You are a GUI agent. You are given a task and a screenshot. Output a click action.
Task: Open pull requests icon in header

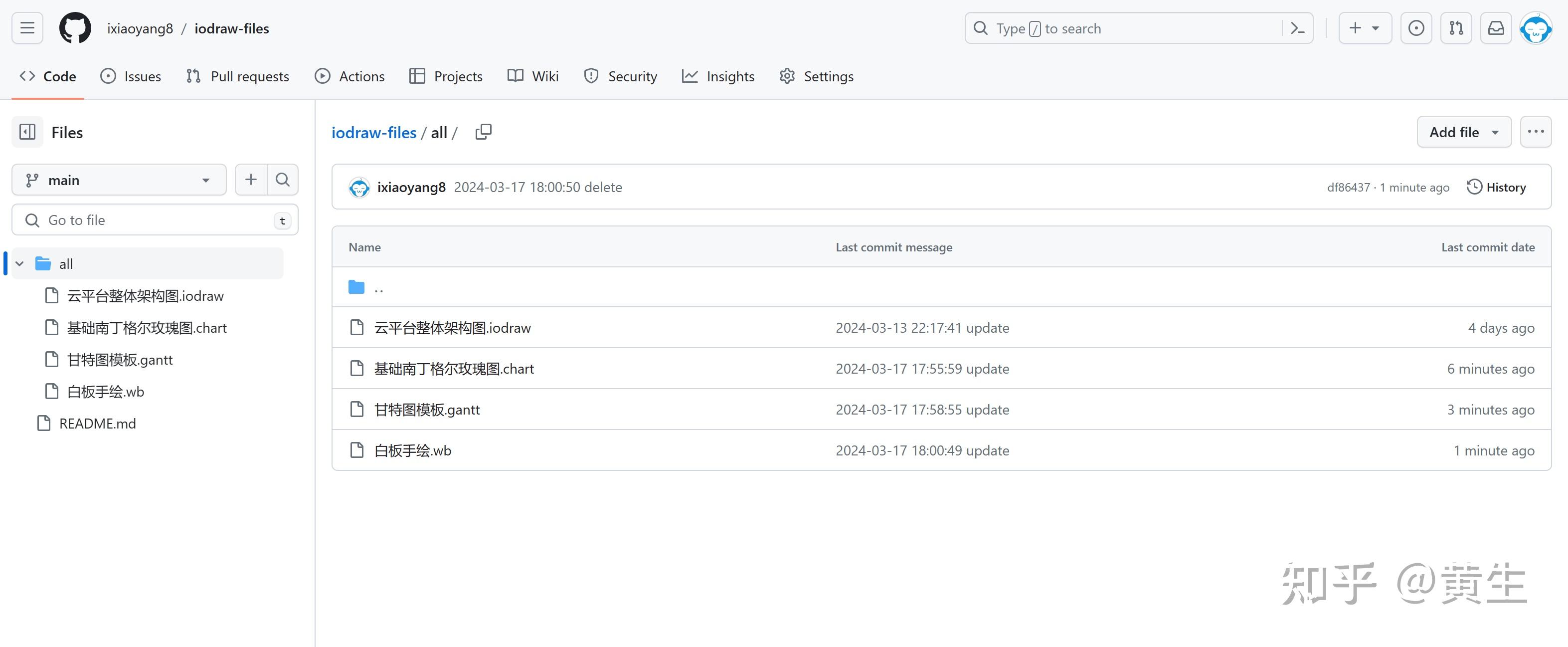coord(1456,27)
